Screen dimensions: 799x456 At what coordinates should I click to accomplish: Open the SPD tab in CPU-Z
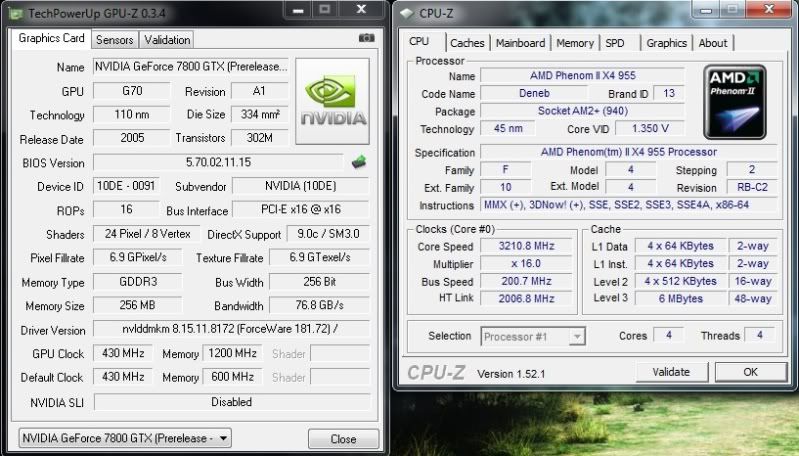click(615, 43)
